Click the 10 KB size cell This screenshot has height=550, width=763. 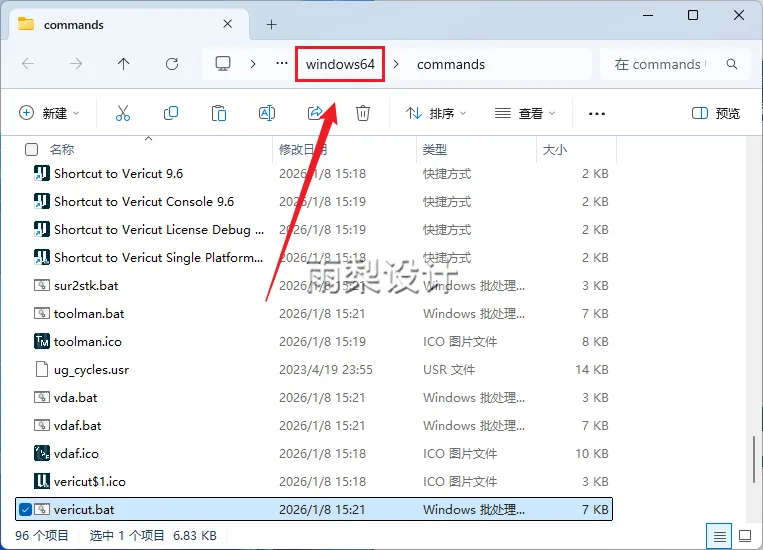pos(592,454)
